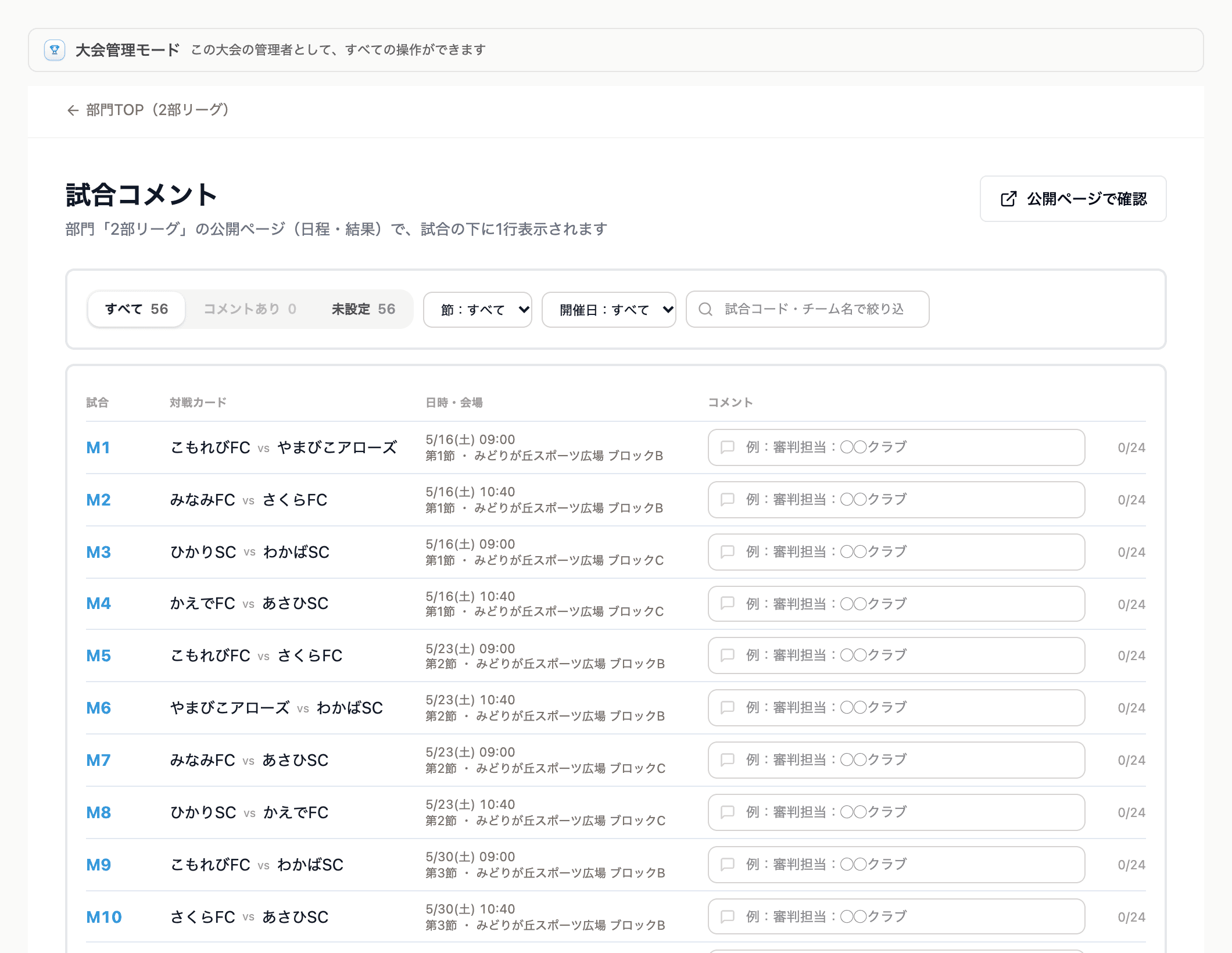Viewport: 1232px width, 953px height.
Task: Click the comment bubble icon in the M3 row
Action: [x=727, y=551]
